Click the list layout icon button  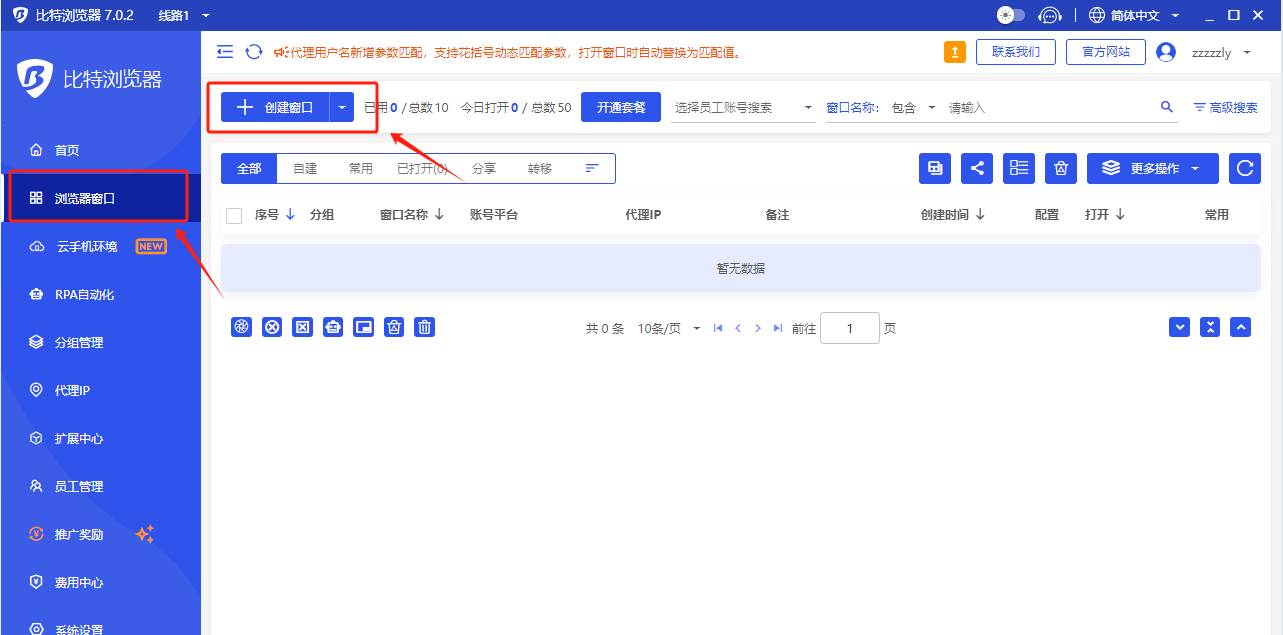[1019, 168]
